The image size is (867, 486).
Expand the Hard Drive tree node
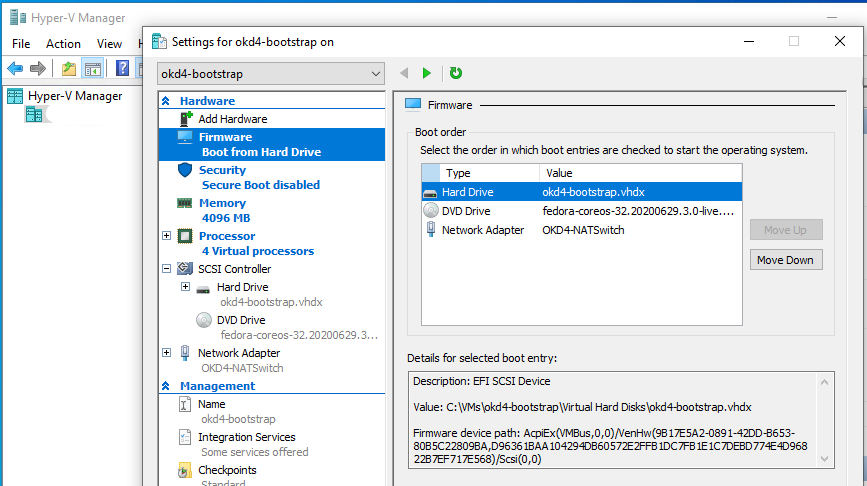click(x=185, y=286)
